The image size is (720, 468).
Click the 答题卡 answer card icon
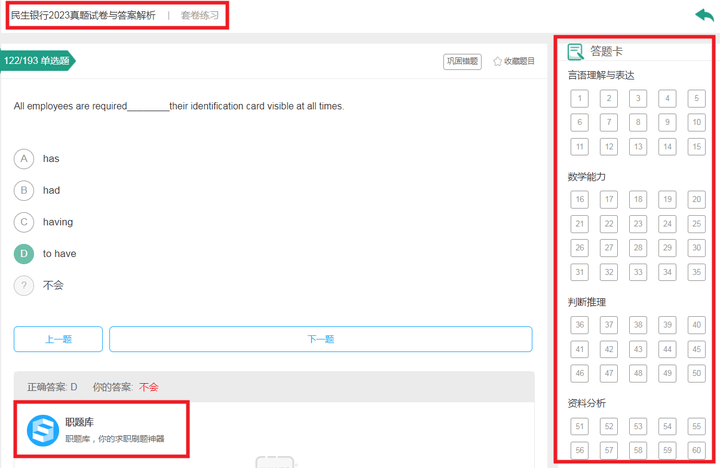[x=575, y=51]
